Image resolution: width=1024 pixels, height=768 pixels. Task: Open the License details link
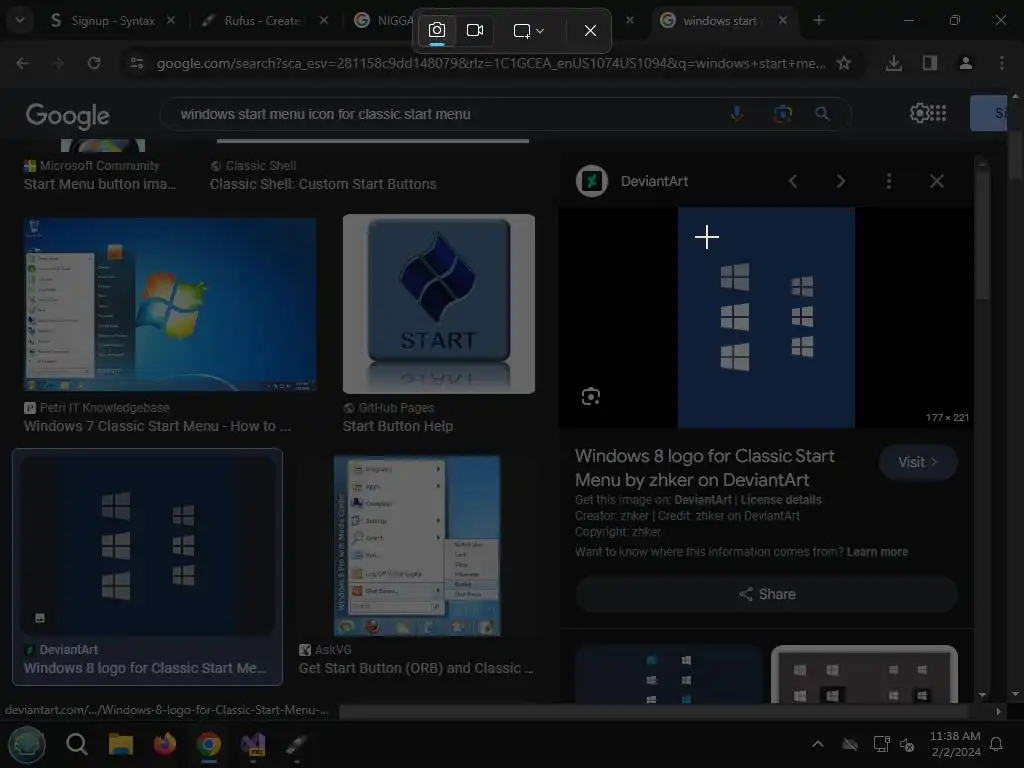point(780,500)
